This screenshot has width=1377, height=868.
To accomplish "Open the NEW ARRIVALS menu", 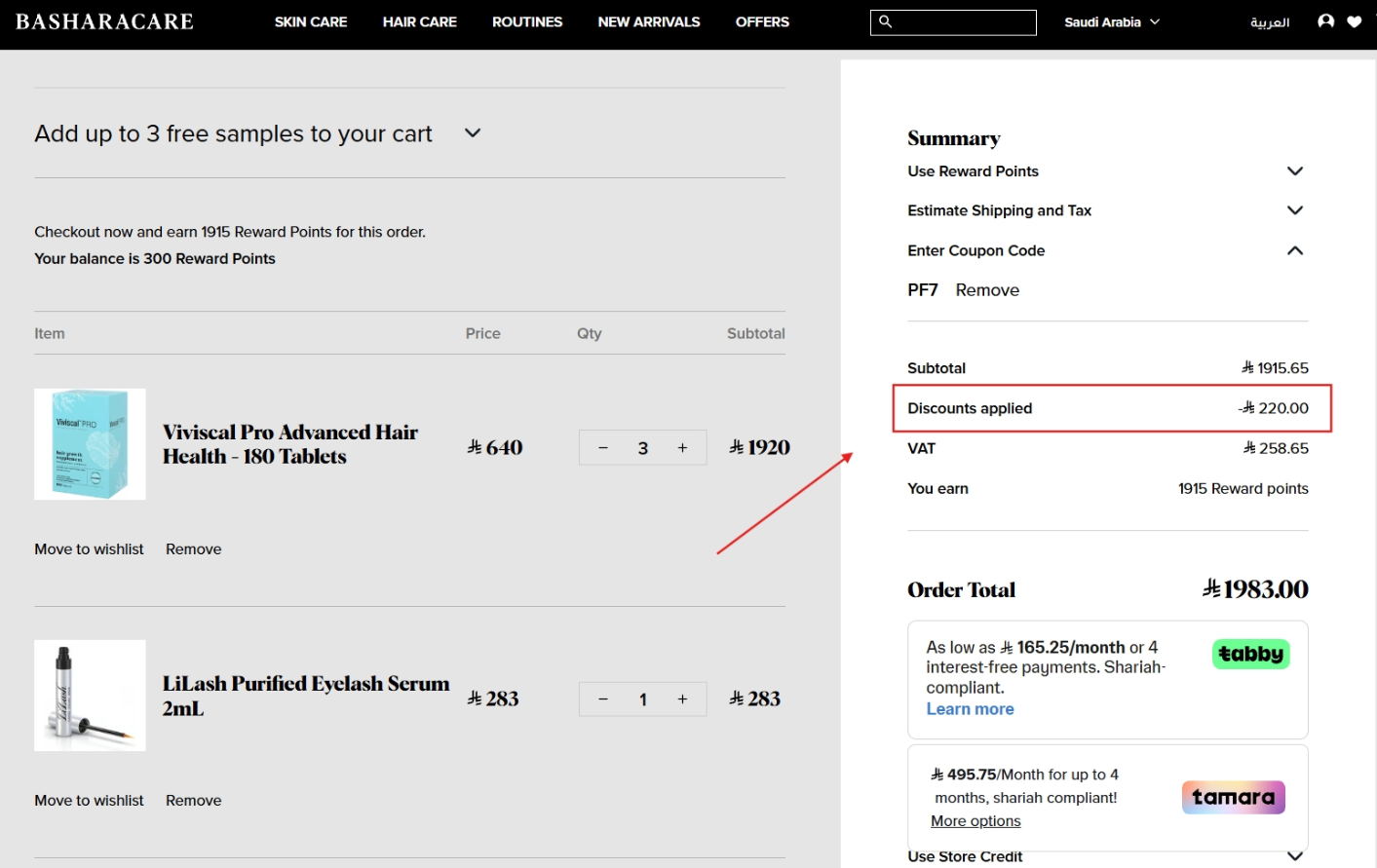I will click(x=649, y=21).
